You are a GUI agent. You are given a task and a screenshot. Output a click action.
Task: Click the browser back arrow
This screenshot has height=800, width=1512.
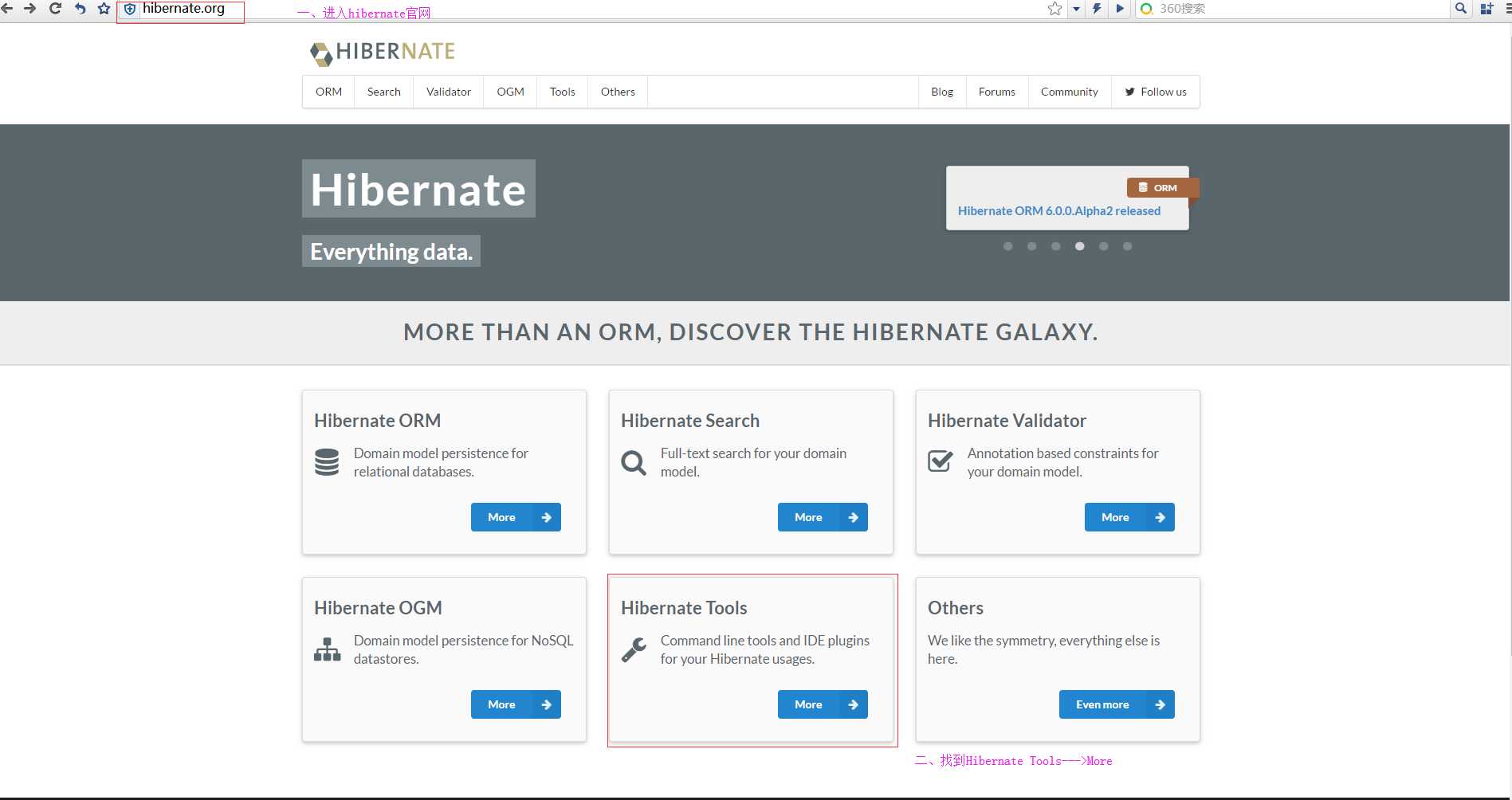click(6, 8)
